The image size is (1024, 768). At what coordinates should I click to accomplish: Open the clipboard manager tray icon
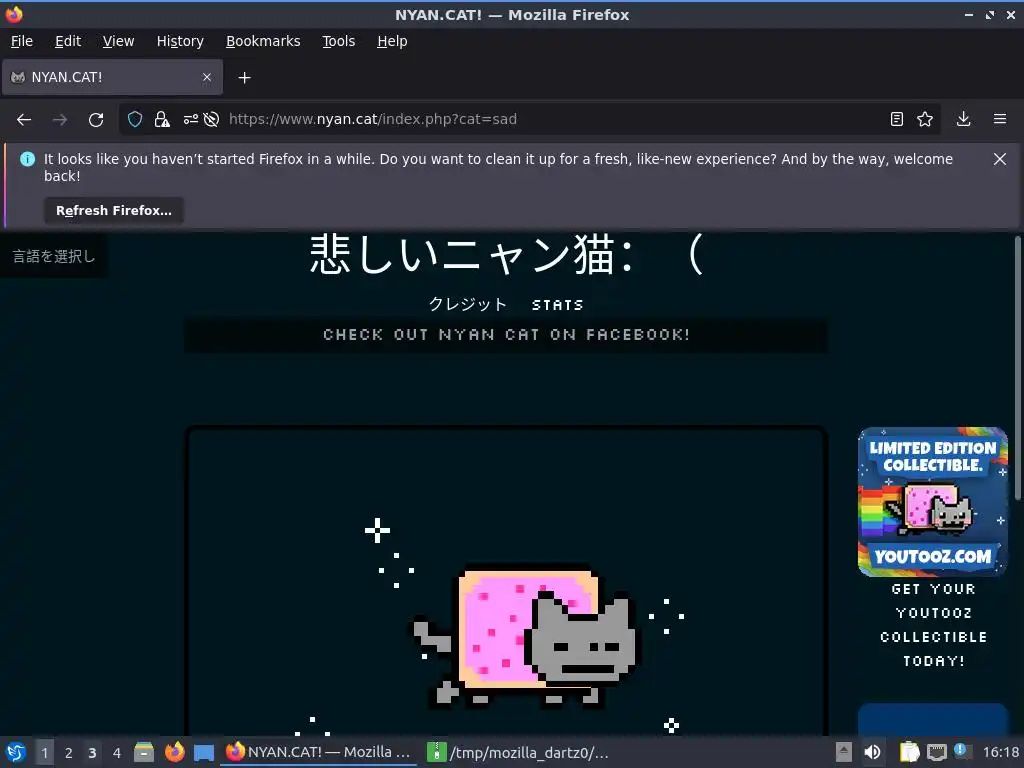pos(909,752)
